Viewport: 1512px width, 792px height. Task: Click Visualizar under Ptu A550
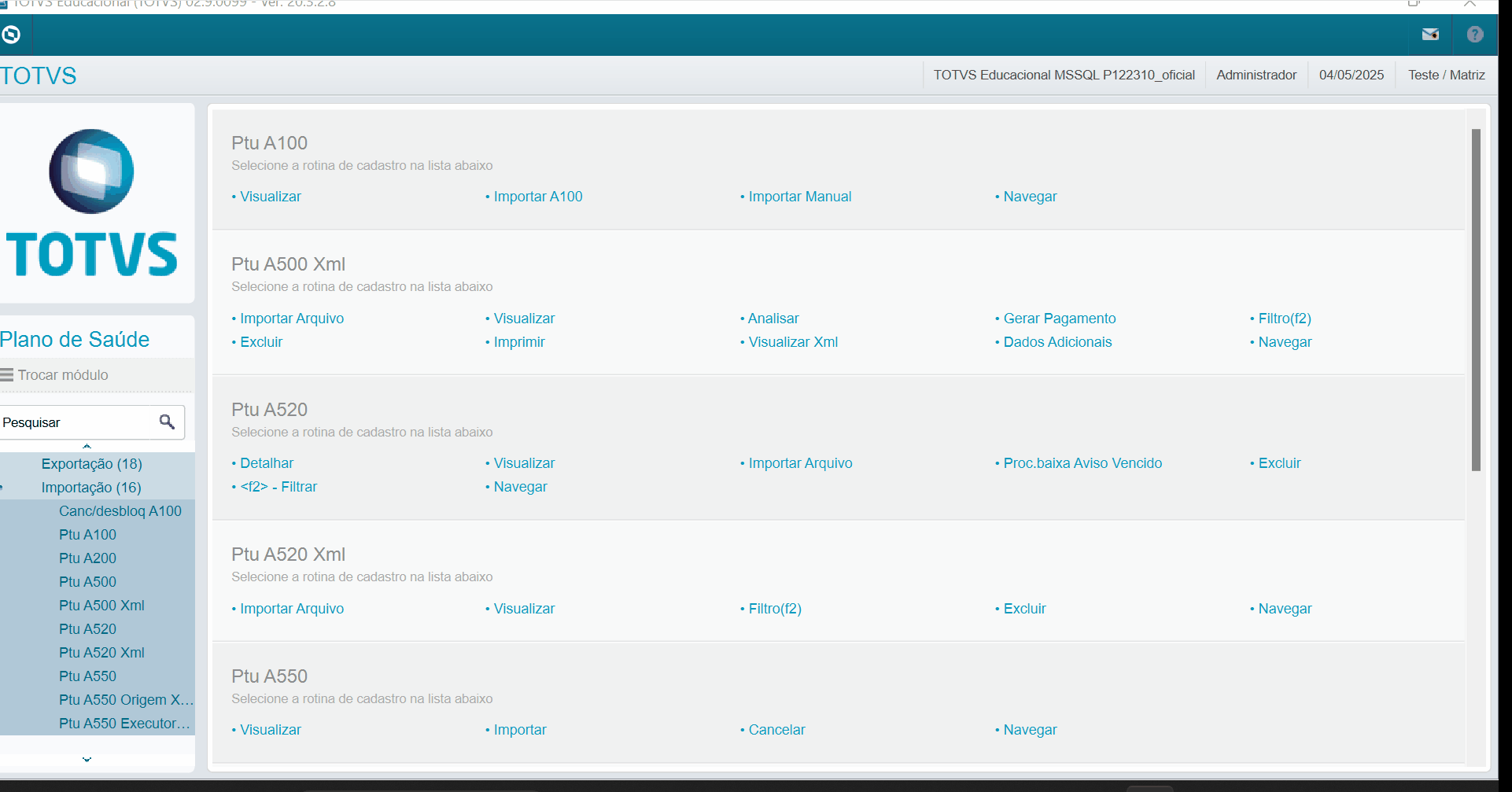point(271,730)
